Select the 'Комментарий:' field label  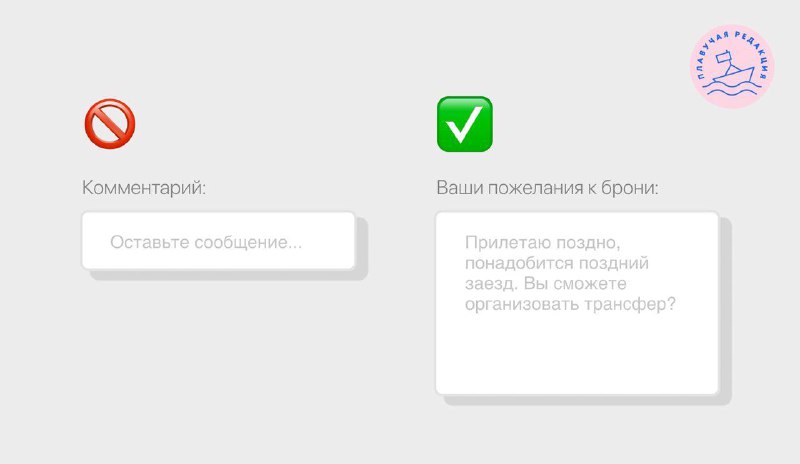[144, 188]
